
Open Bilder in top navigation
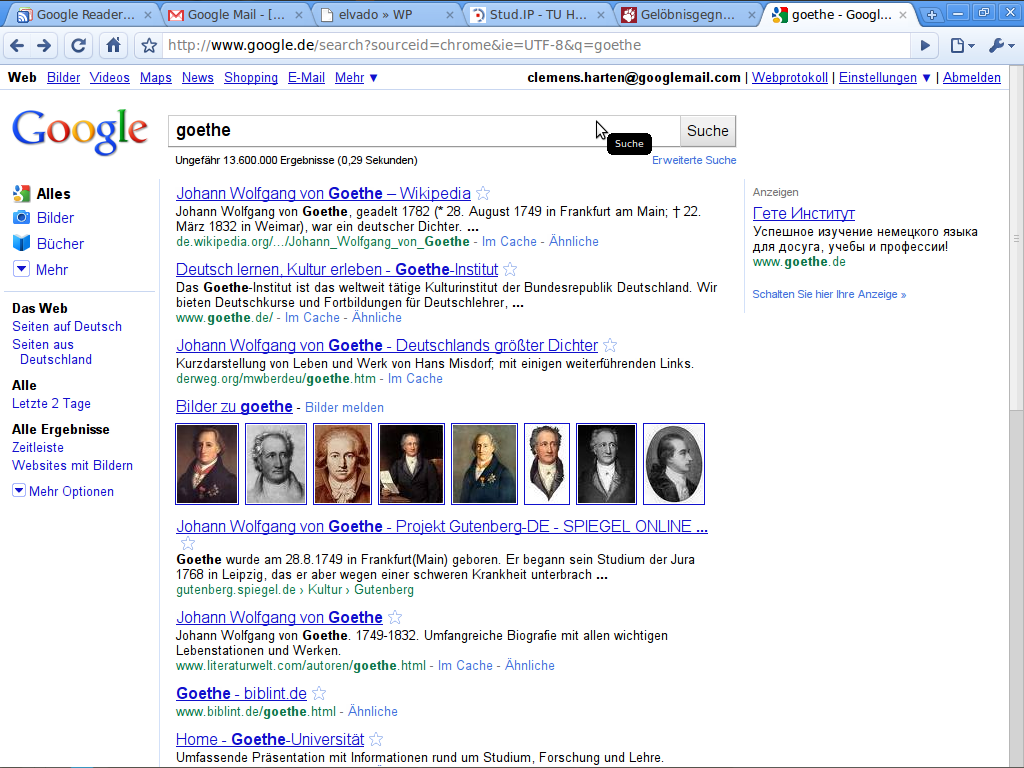pos(63,77)
